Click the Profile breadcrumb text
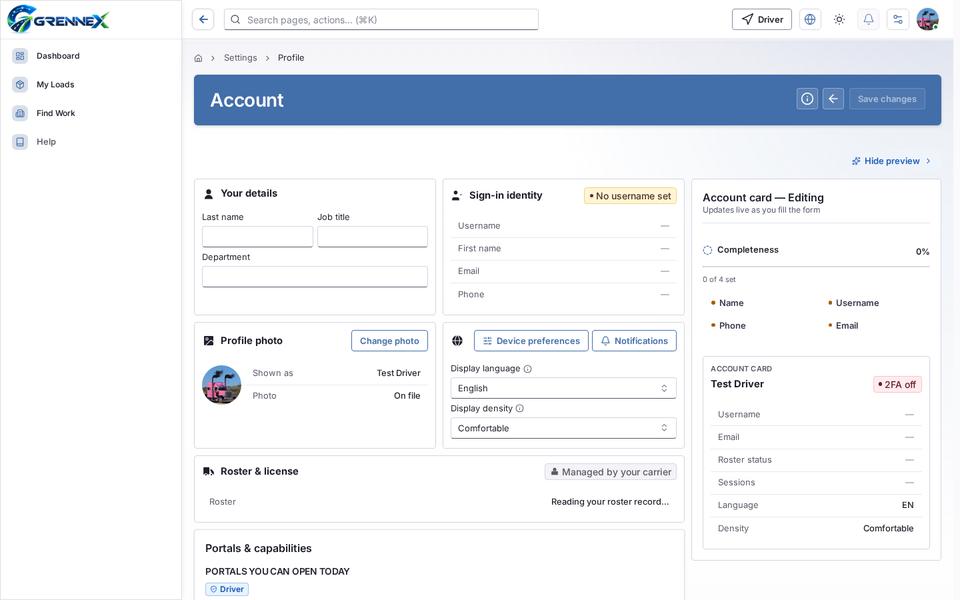Image resolution: width=960 pixels, height=600 pixels. point(291,58)
